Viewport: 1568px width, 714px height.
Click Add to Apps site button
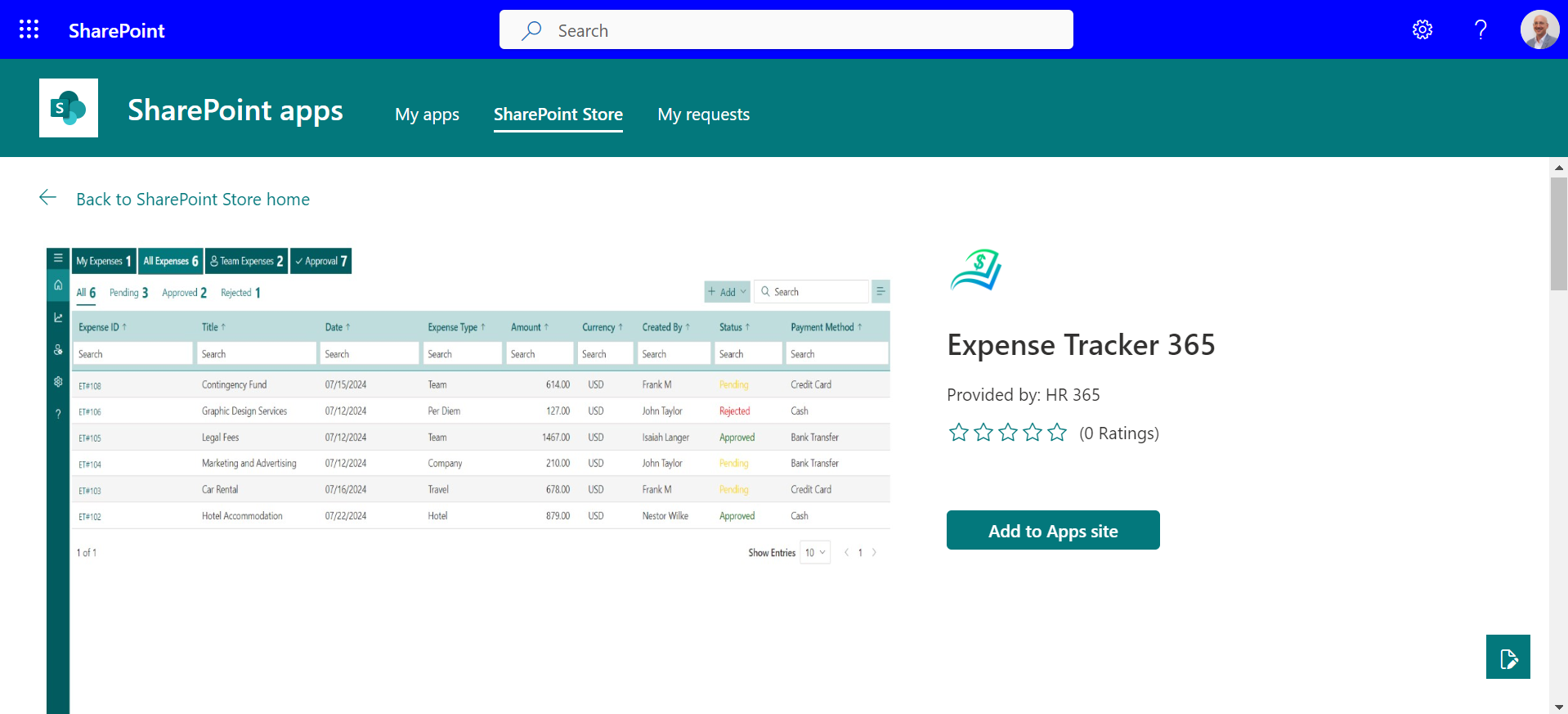point(1053,530)
